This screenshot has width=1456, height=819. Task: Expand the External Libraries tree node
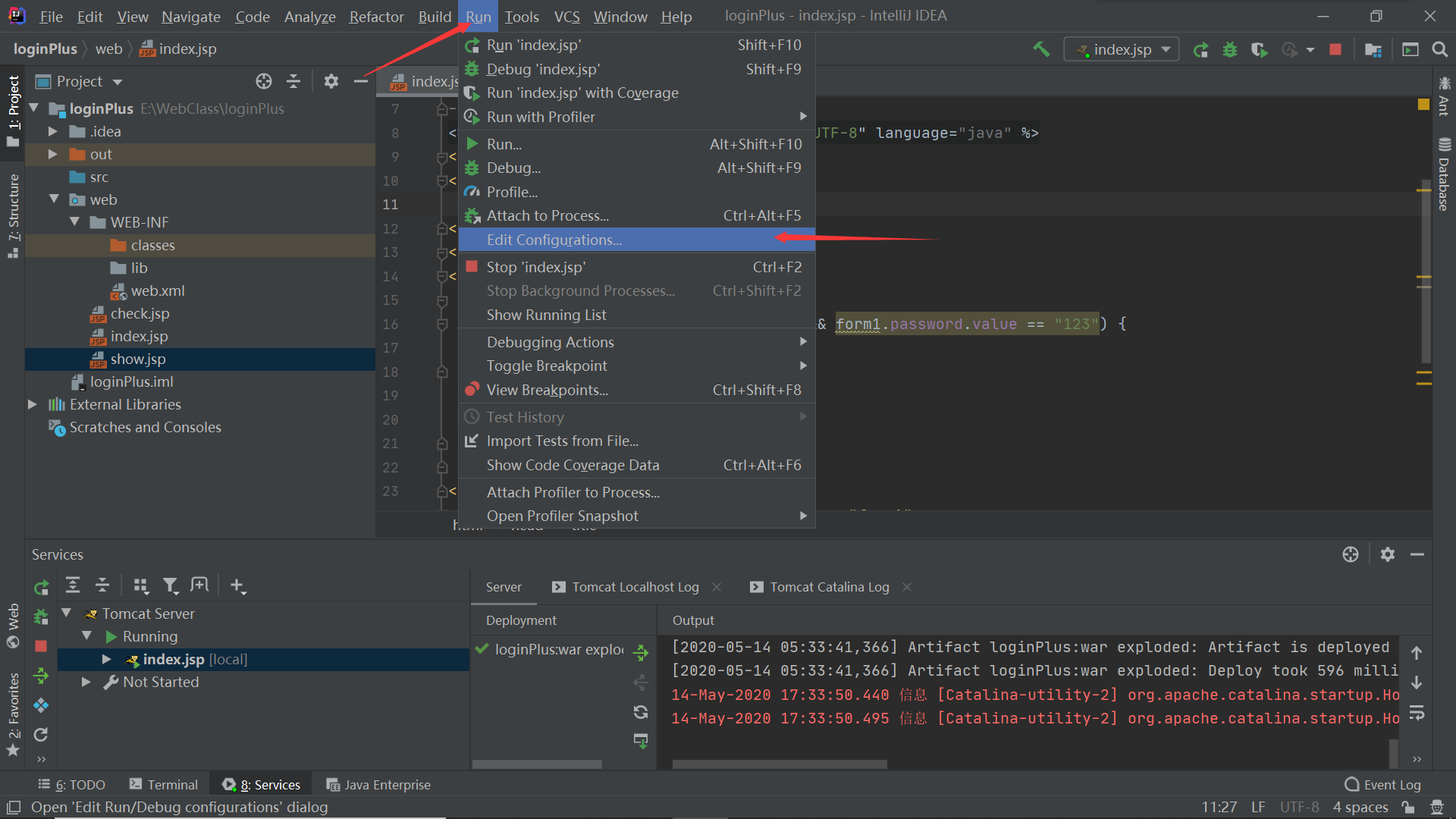32,404
